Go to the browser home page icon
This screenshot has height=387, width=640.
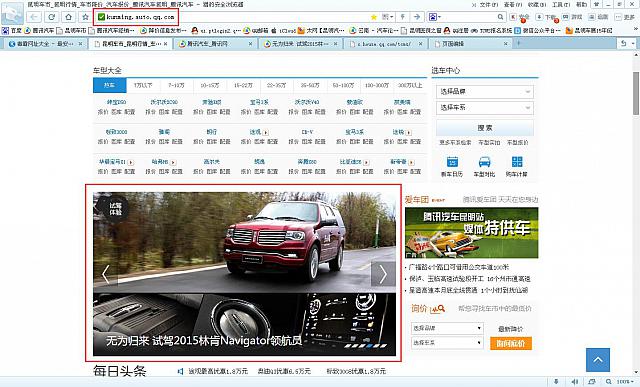(x=69, y=17)
